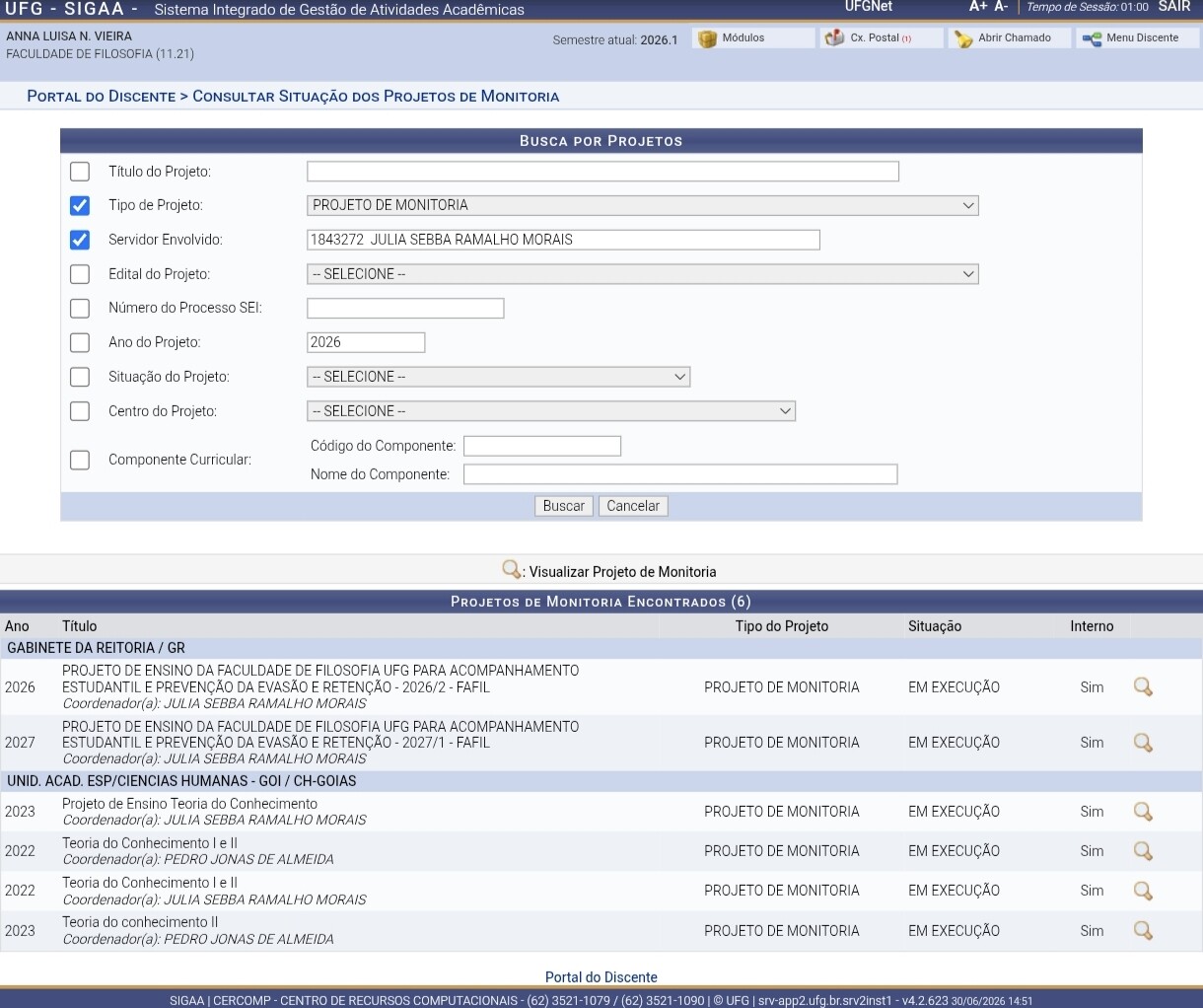Uncheck Servidor Envolvido checkbox
This screenshot has width=1203, height=1008.
click(80, 240)
